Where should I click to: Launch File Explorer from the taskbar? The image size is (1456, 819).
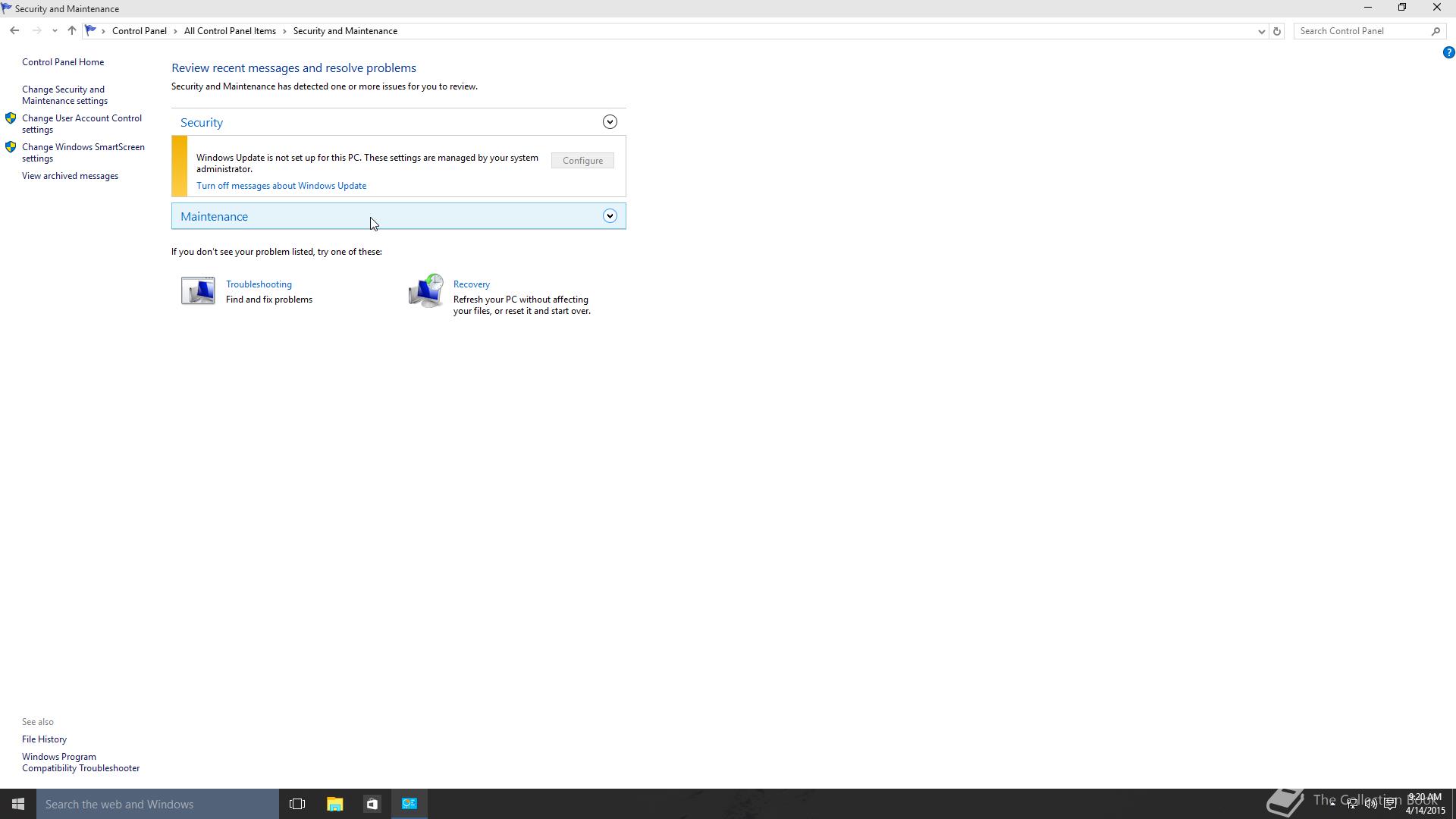(334, 804)
